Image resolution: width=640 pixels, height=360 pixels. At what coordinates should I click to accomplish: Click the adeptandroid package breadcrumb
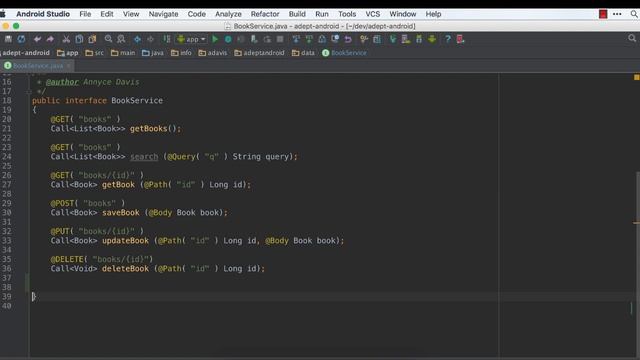[x=259, y=53]
